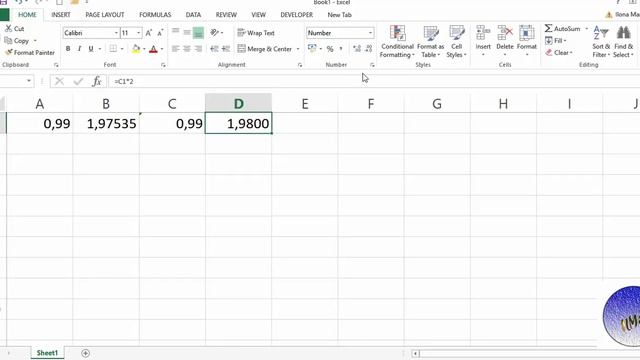The width and height of the screenshot is (640, 360).
Task: Toggle Italic formatting
Action: pyautogui.click(x=79, y=49)
